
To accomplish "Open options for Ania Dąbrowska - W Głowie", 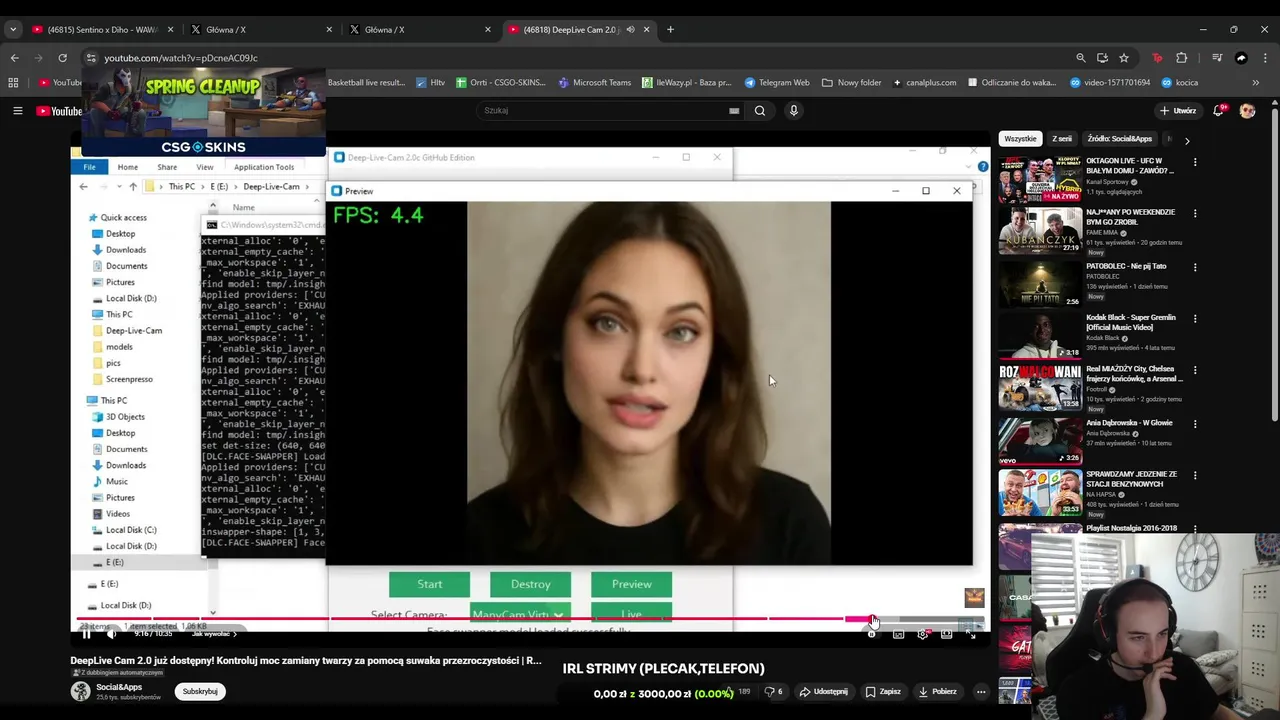I will click(x=1195, y=424).
